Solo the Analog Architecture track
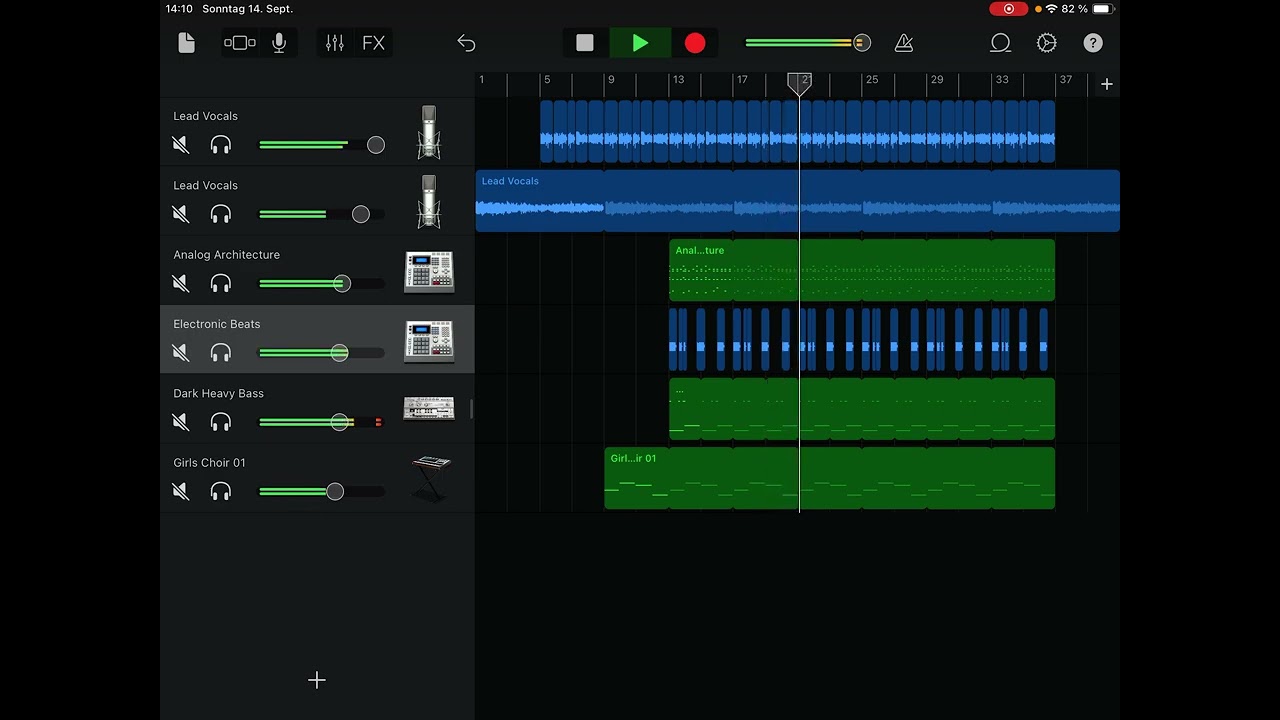This screenshot has width=1280, height=720. [x=221, y=283]
